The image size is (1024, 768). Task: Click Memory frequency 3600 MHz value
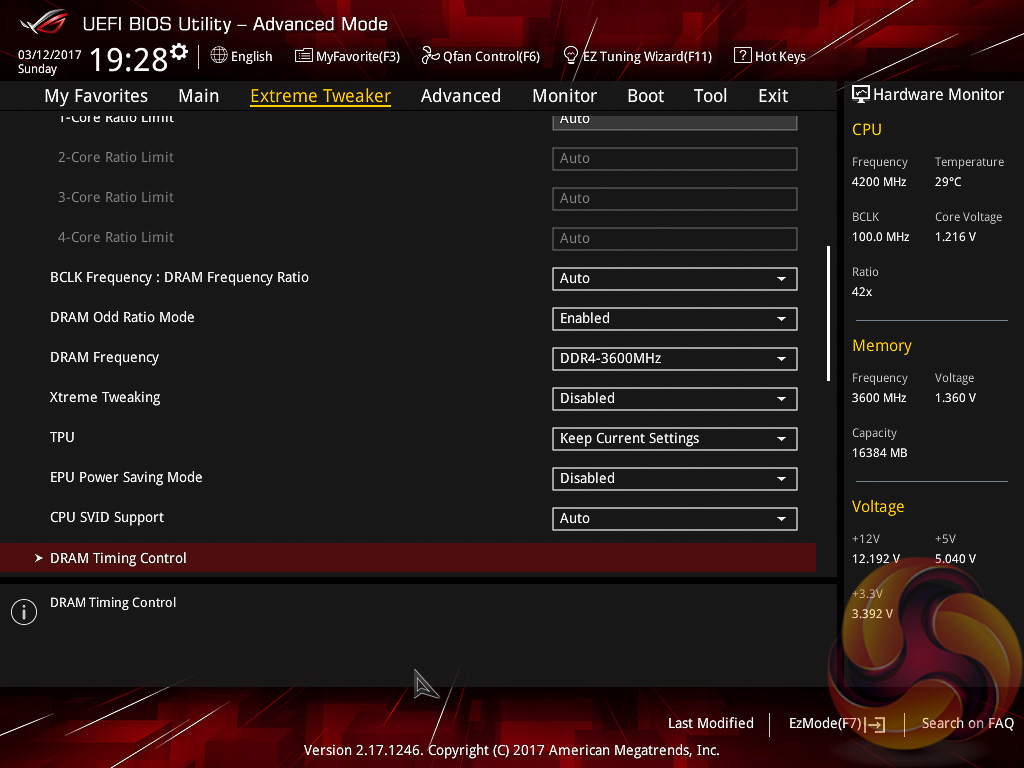click(879, 398)
